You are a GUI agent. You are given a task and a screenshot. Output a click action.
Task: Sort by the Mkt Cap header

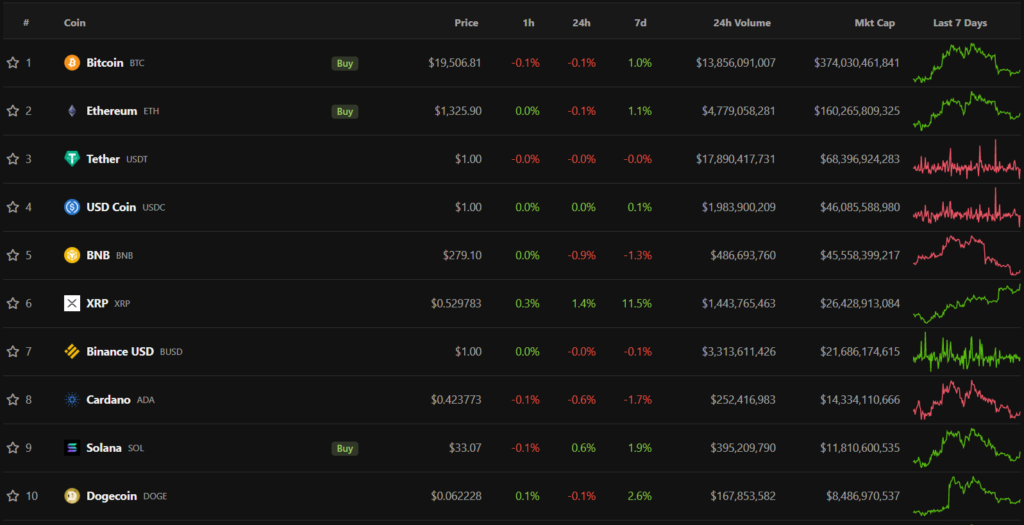874,23
